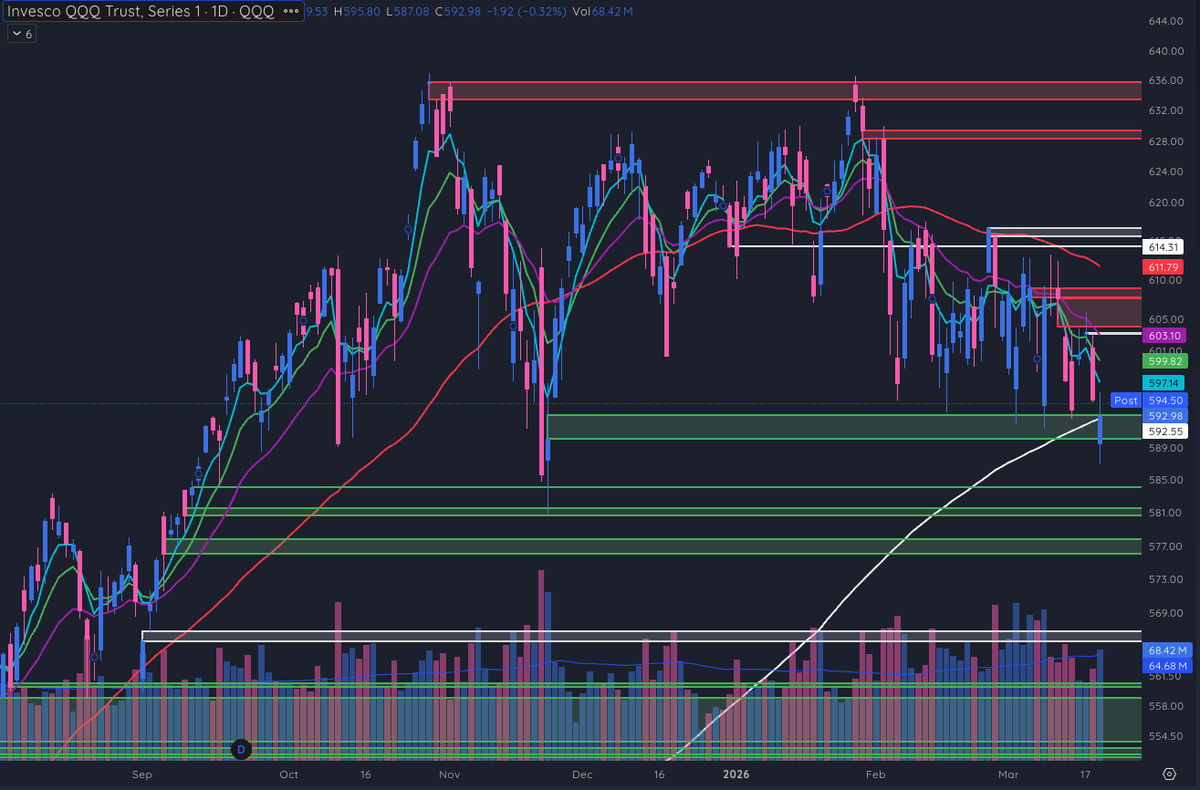Screen dimensions: 1200x790
Task: Click the high value H595.80 in legend
Action: pyautogui.click(x=358, y=12)
